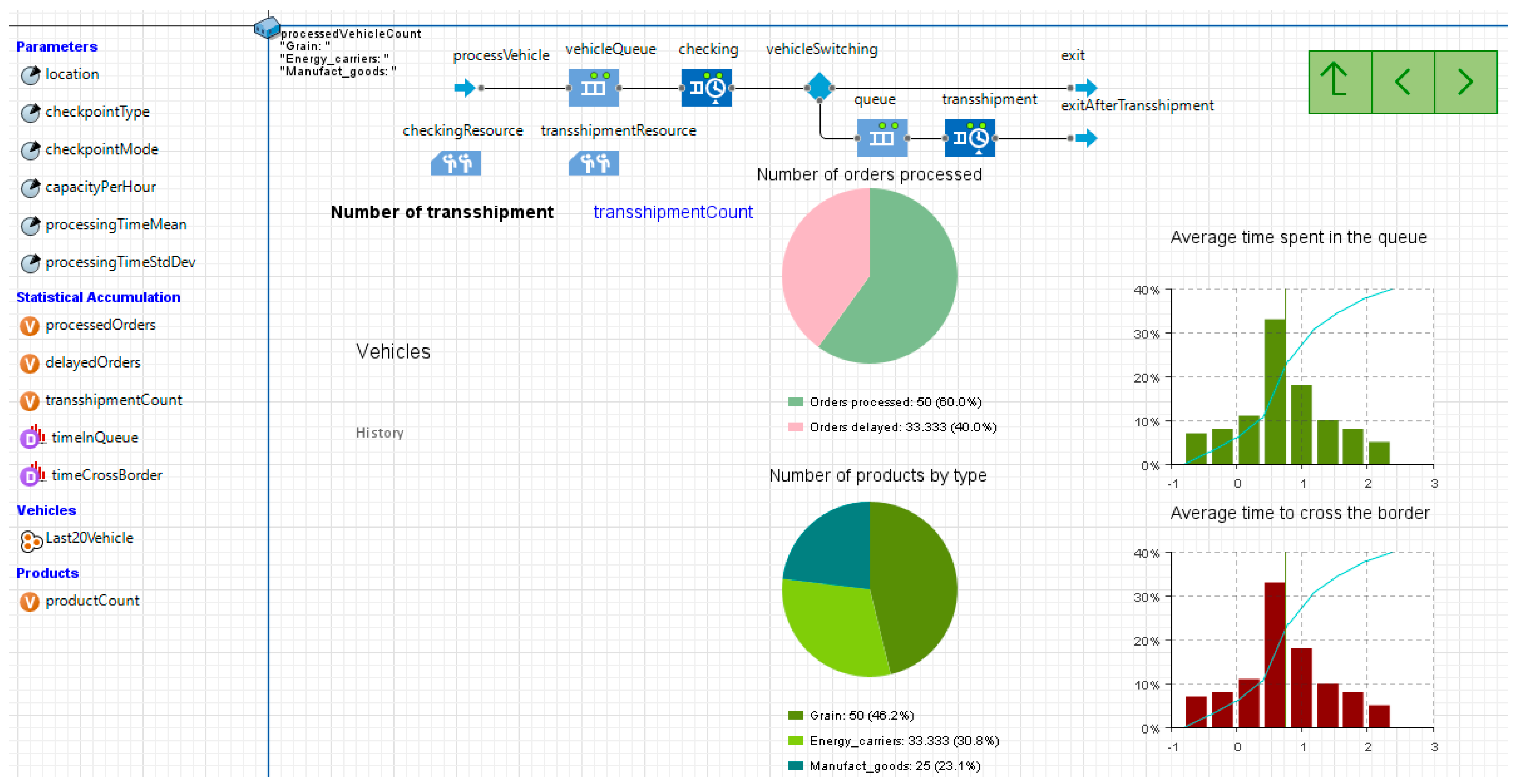
Task: Click the vehicleSwitching diamond node
Action: click(819, 87)
